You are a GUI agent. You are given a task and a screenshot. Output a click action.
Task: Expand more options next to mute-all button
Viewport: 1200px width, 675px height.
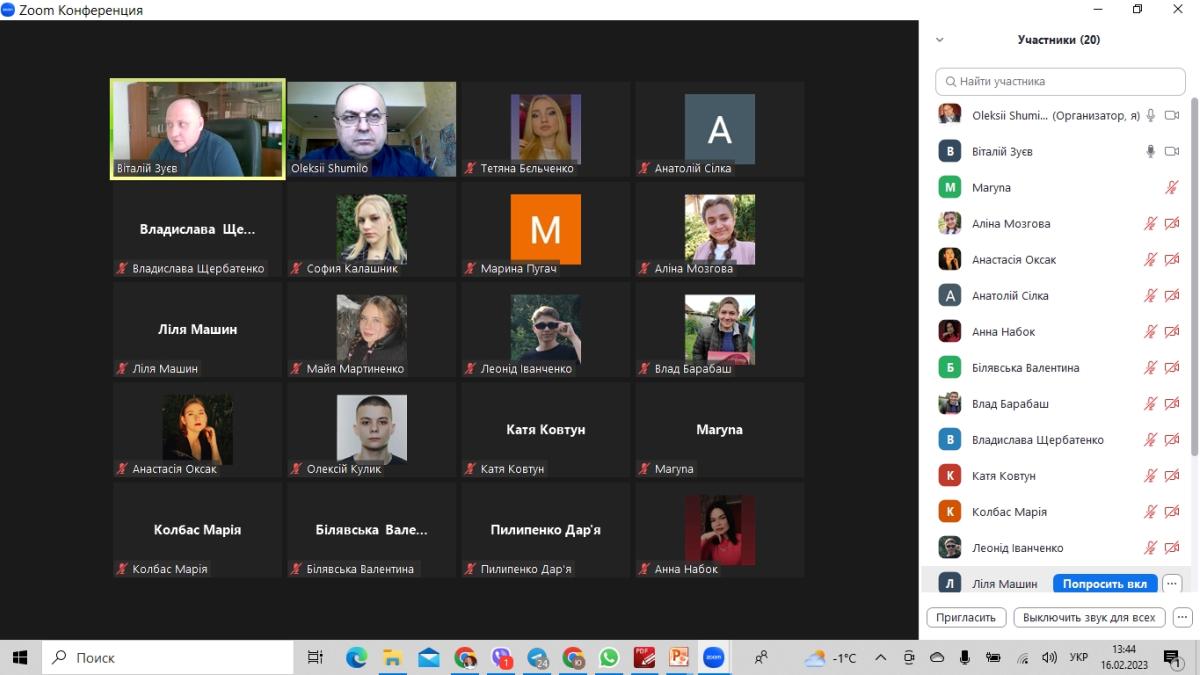[x=1181, y=617]
